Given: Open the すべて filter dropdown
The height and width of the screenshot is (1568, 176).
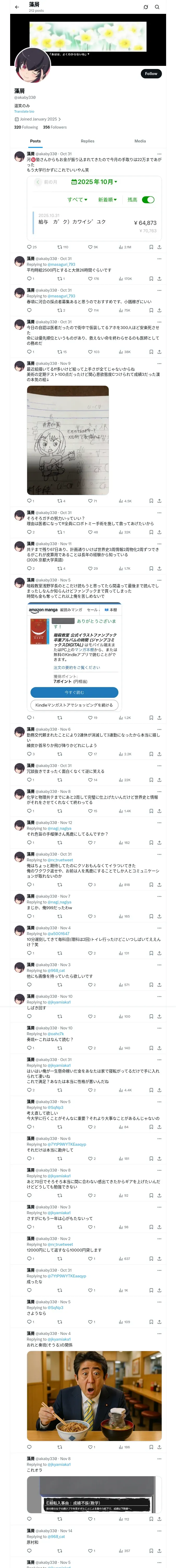Looking at the screenshot, I should pos(77,200).
